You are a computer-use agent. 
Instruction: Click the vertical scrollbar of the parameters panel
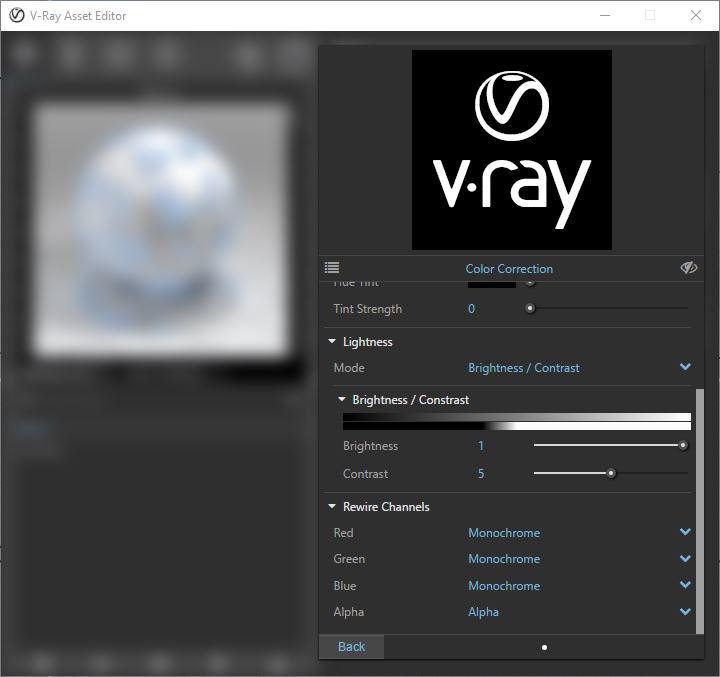click(700, 511)
